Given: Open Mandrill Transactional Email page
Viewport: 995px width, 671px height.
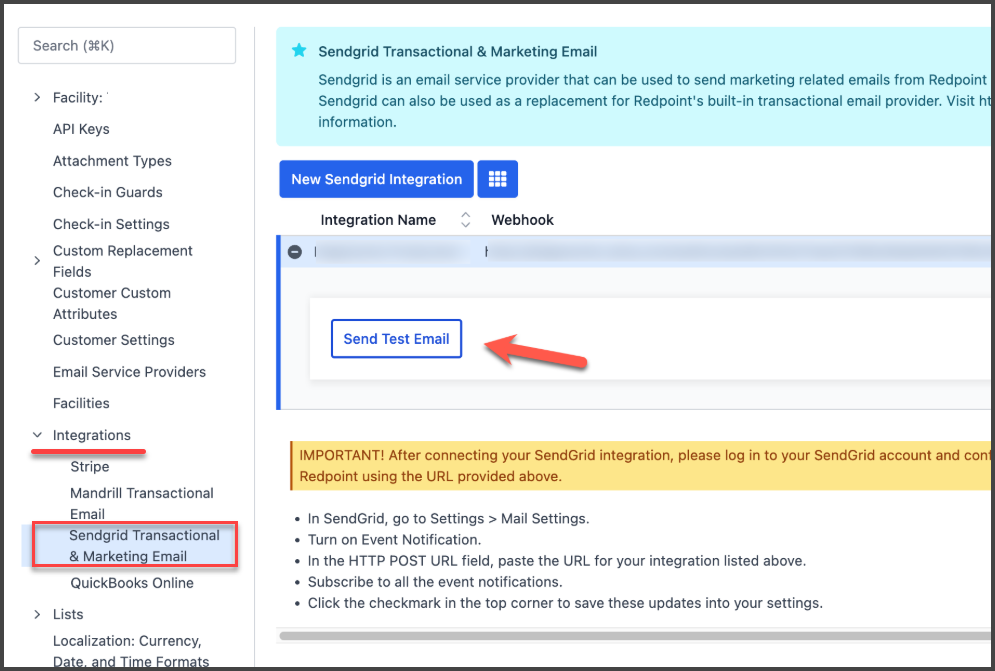Looking at the screenshot, I should tap(141, 503).
